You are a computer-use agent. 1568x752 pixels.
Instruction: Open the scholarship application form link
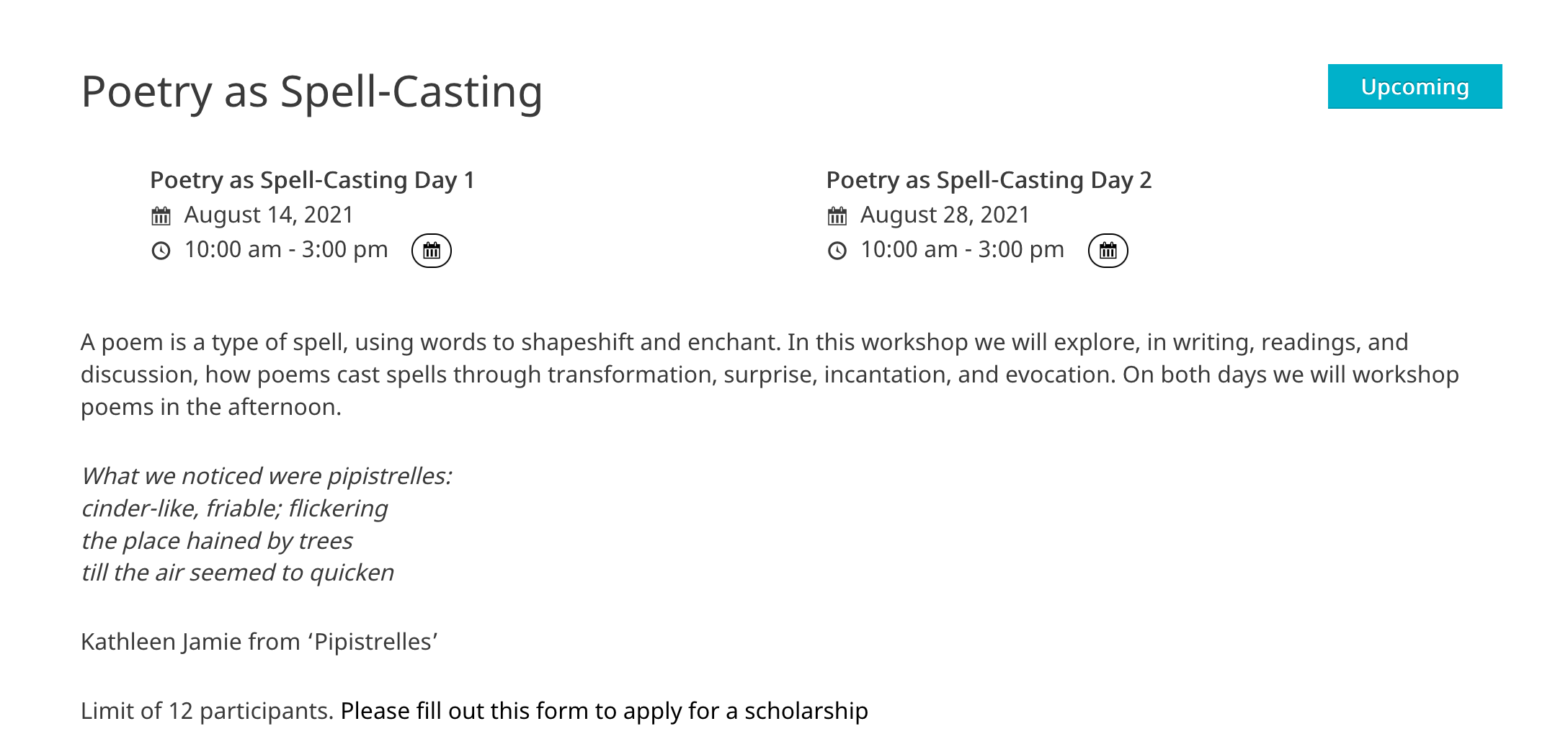[604, 711]
